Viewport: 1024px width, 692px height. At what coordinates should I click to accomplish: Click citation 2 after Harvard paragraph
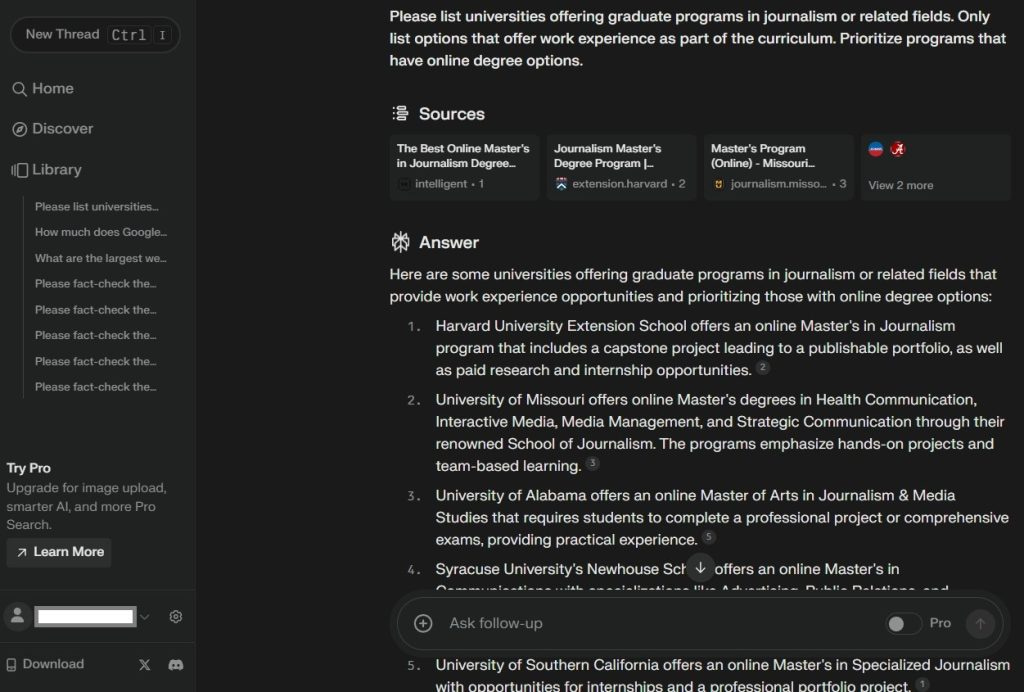[x=762, y=367]
